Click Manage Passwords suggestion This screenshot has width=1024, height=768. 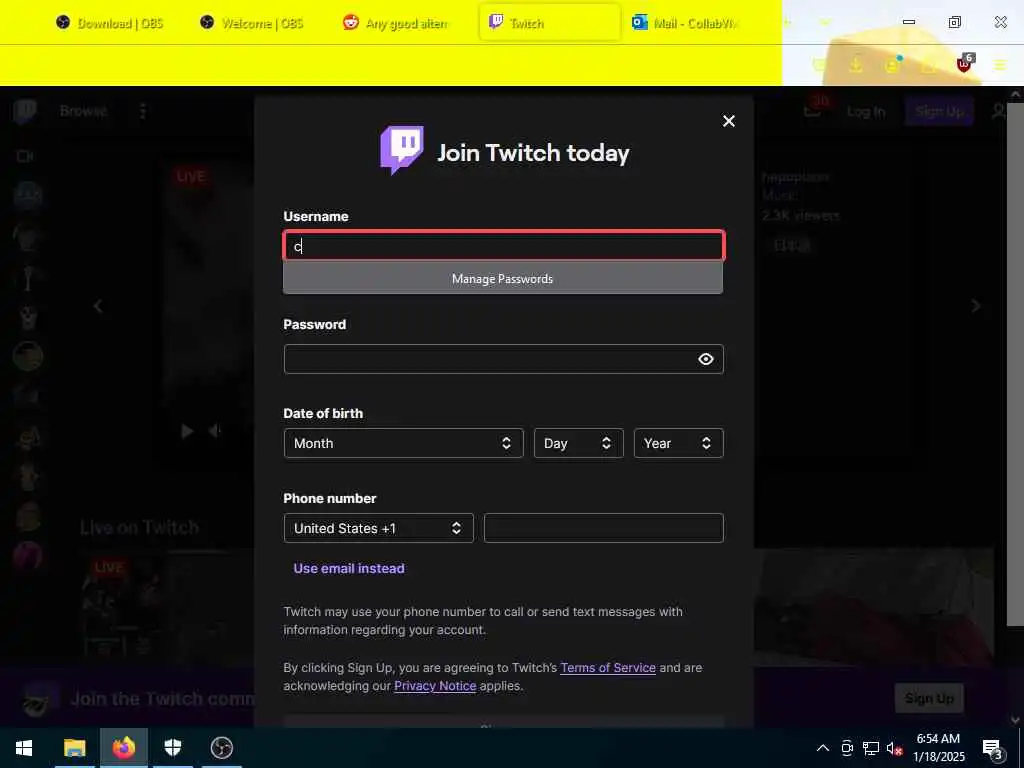(x=503, y=279)
